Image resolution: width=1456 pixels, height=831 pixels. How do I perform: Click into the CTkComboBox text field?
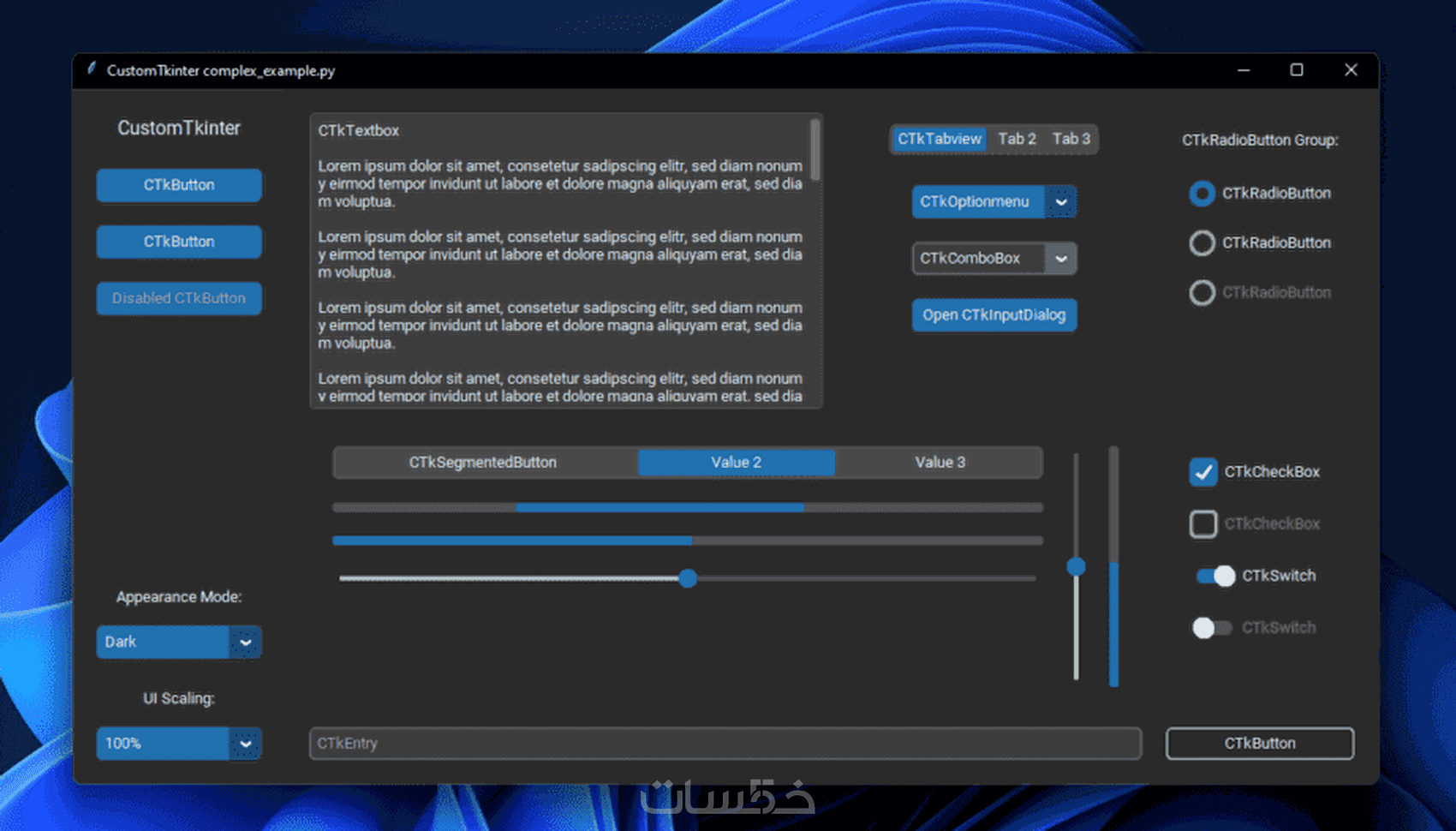[978, 259]
